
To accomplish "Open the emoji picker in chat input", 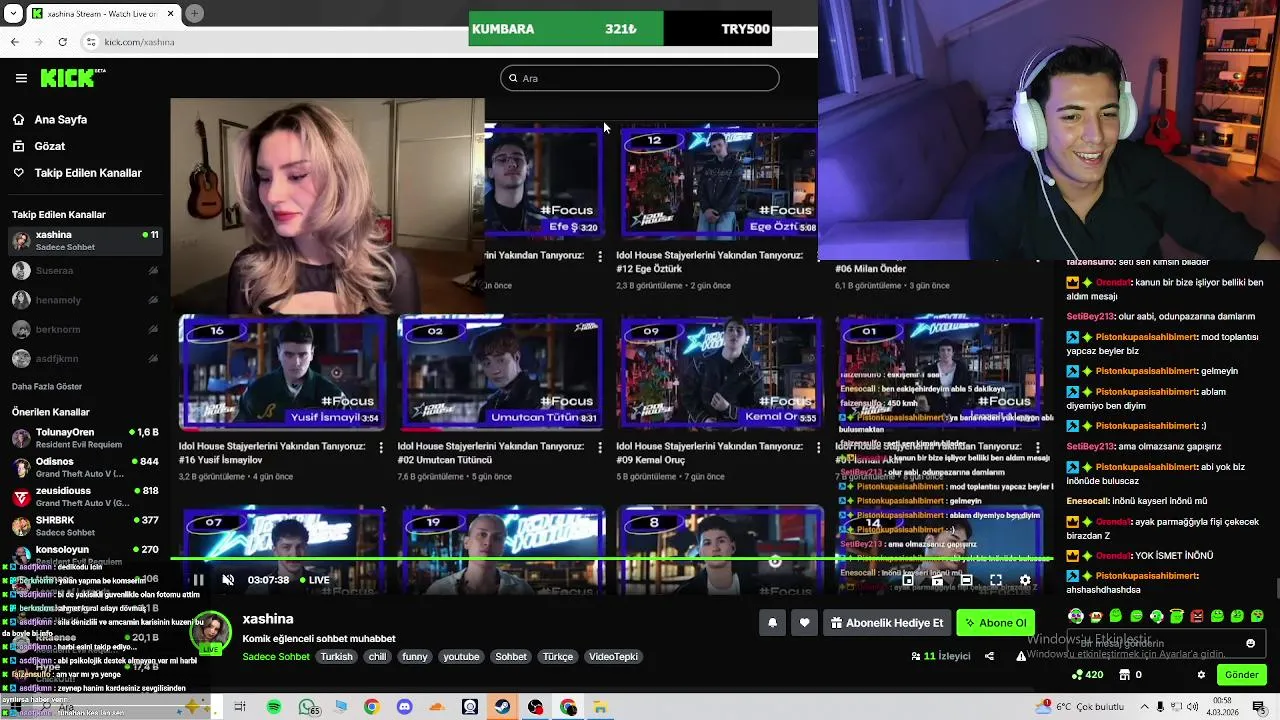I will [x=1250, y=643].
